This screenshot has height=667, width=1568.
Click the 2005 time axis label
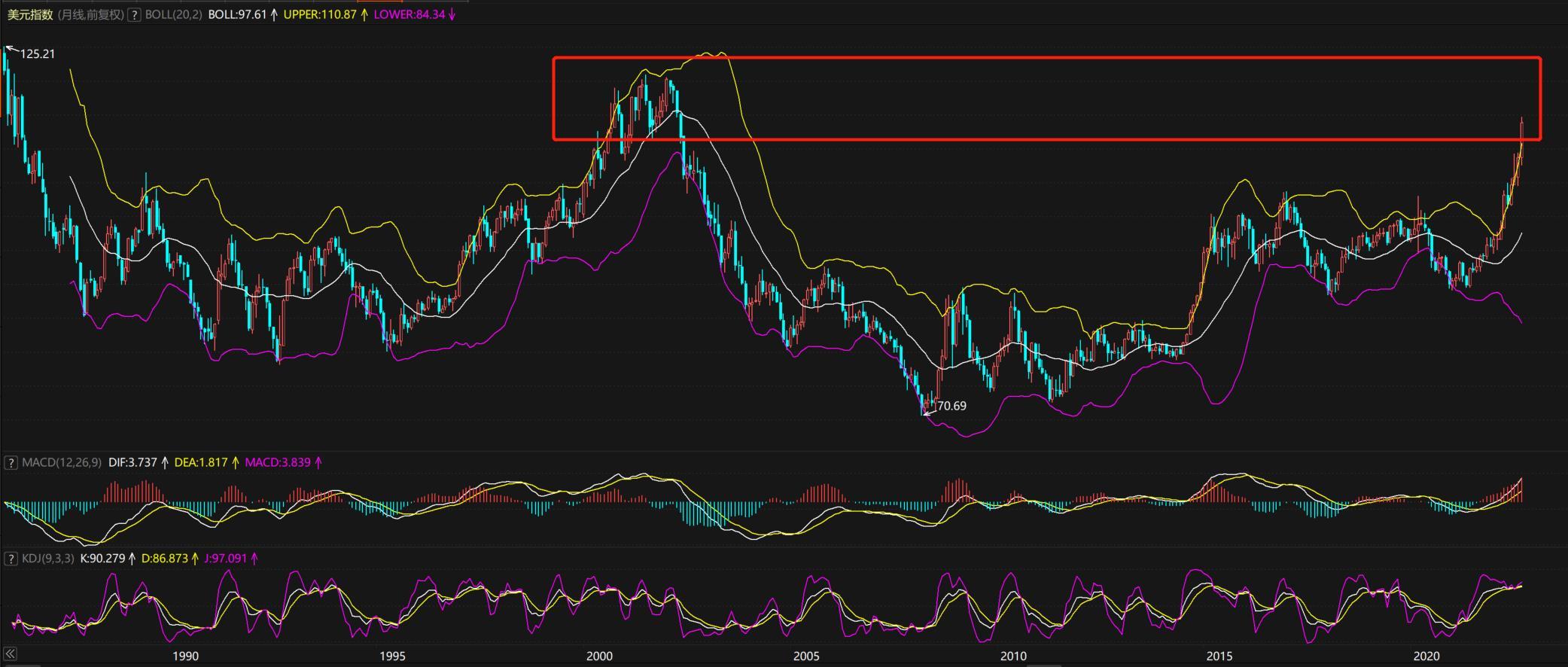click(x=806, y=656)
